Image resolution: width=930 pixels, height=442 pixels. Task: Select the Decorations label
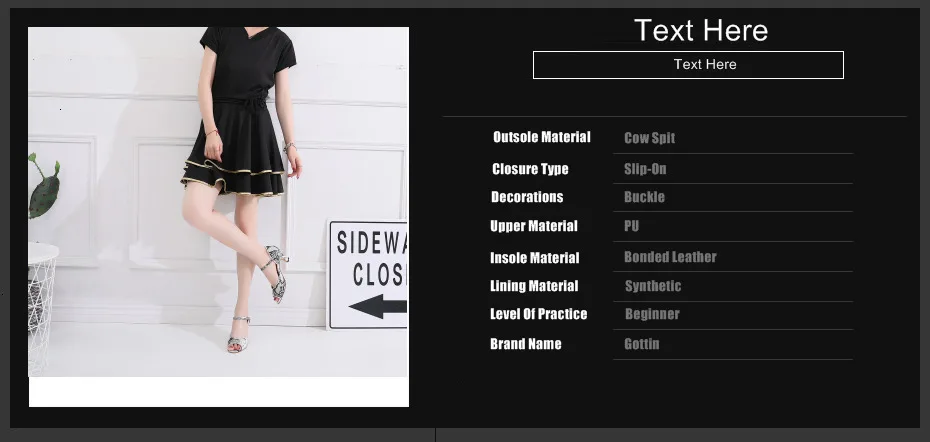coord(527,197)
